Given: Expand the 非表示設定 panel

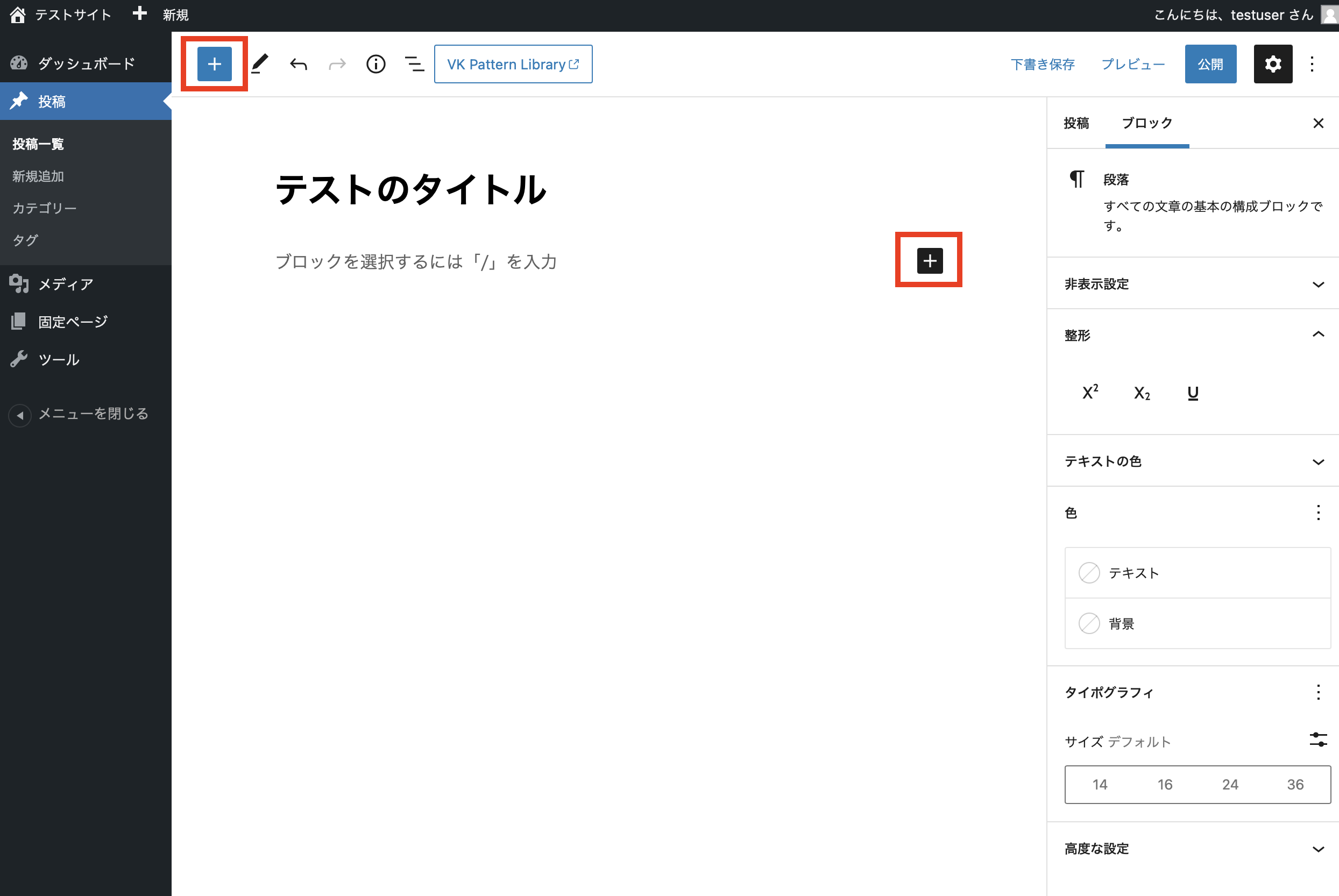Looking at the screenshot, I should click(1193, 284).
